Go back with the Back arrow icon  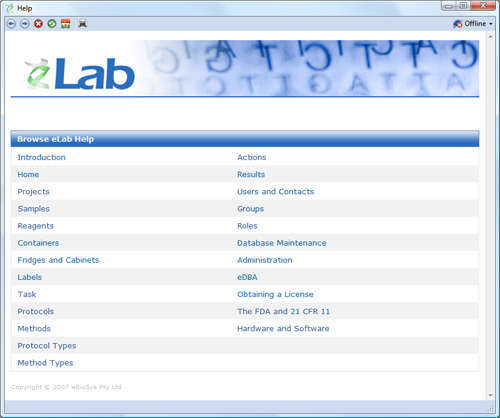tap(11, 24)
